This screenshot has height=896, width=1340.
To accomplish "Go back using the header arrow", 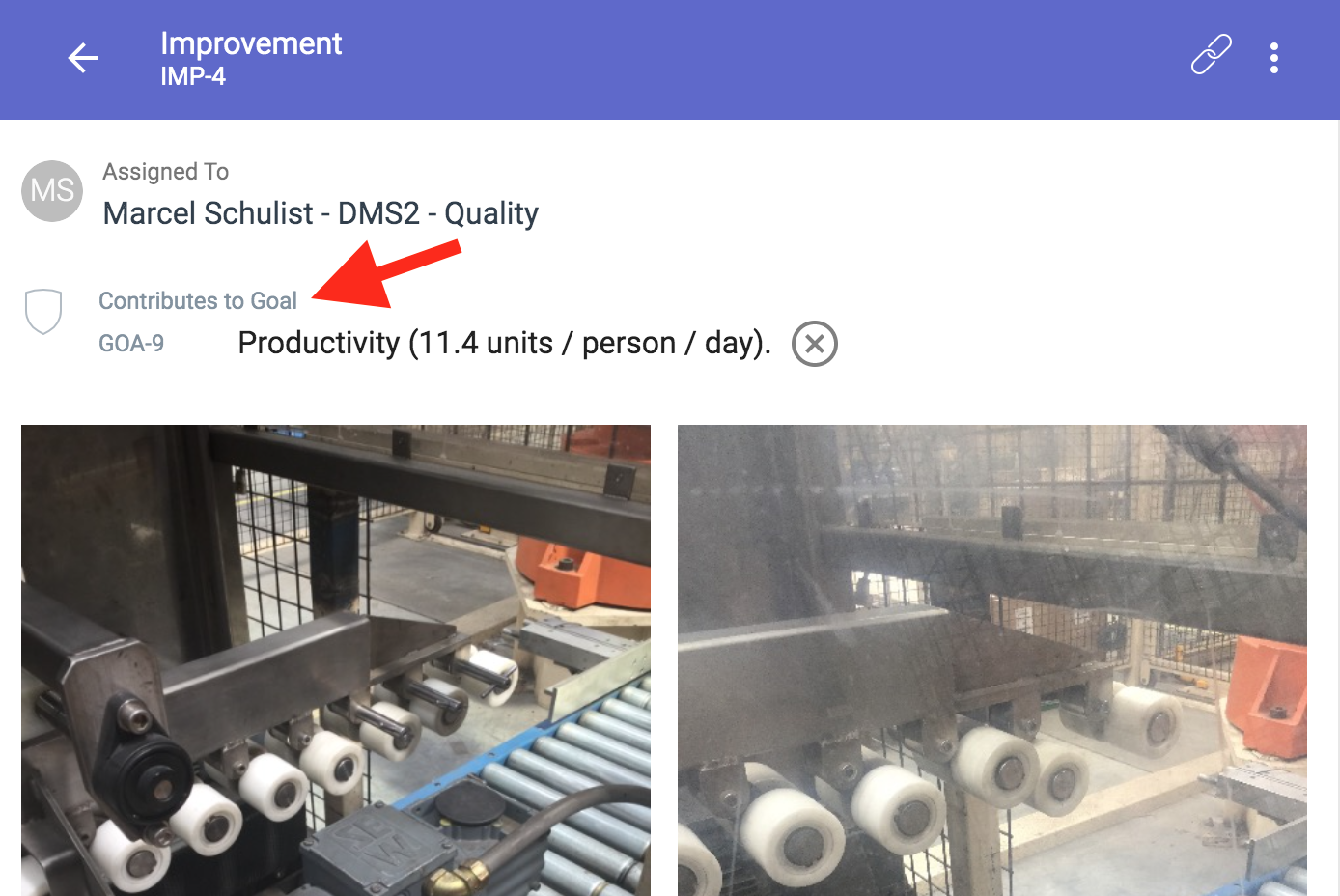I will tap(83, 58).
